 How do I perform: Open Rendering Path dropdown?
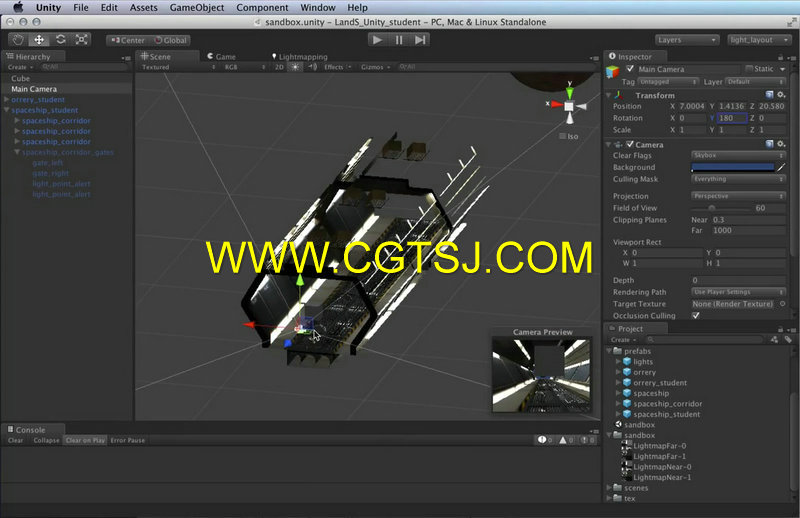coord(738,292)
